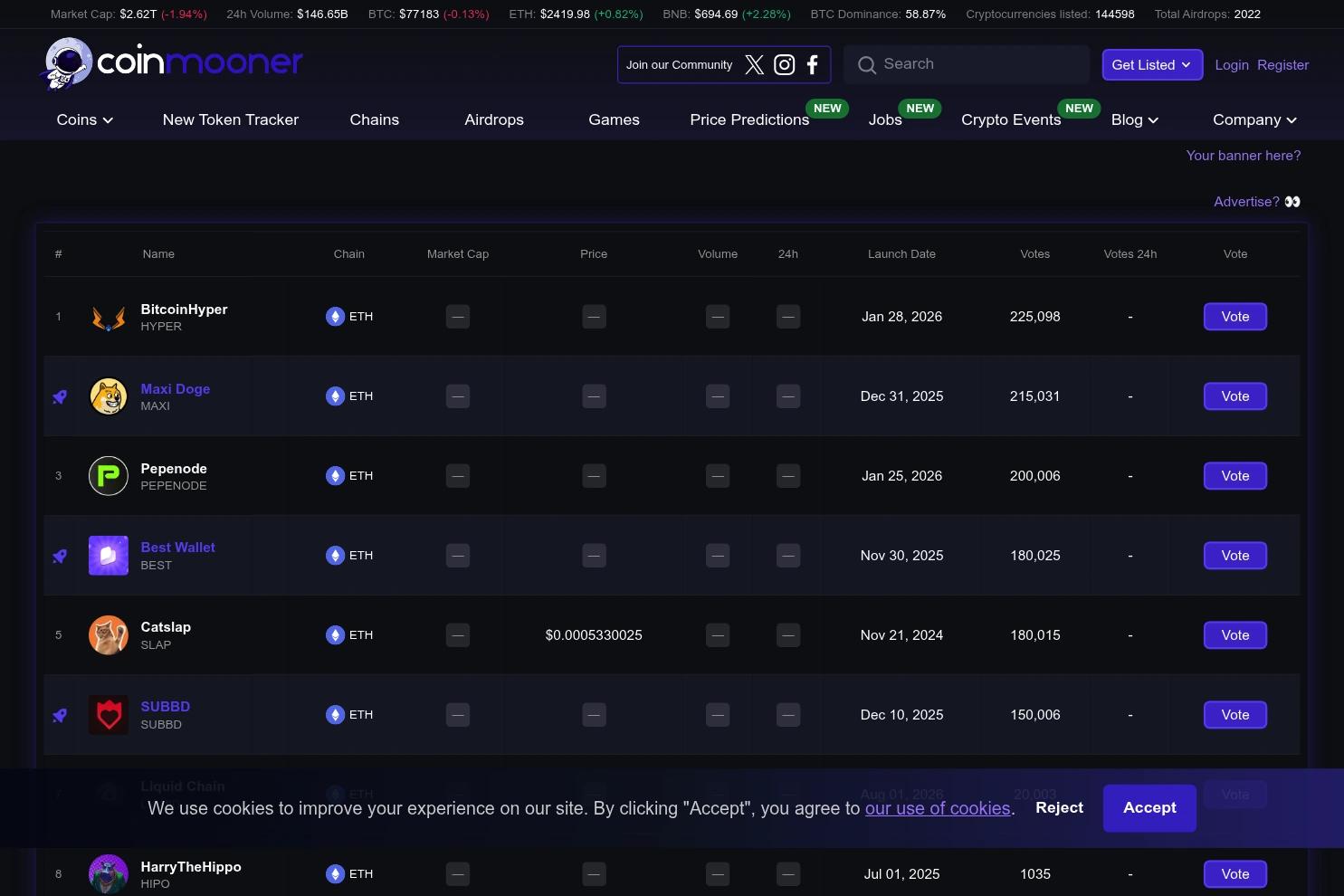Accept the cookie consent

click(1149, 808)
